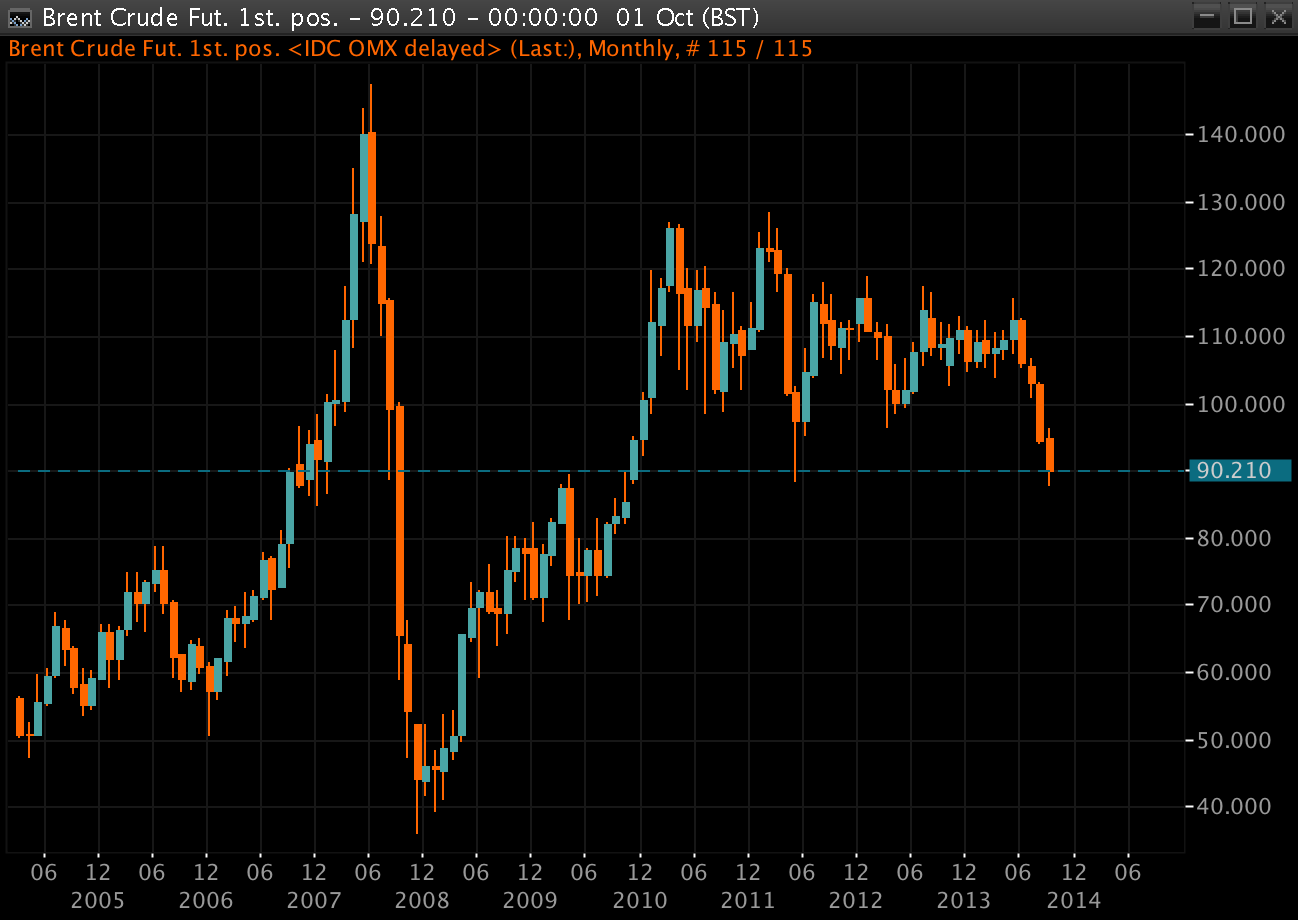Select the latest candle at the 90.210 line

[x=1050, y=455]
